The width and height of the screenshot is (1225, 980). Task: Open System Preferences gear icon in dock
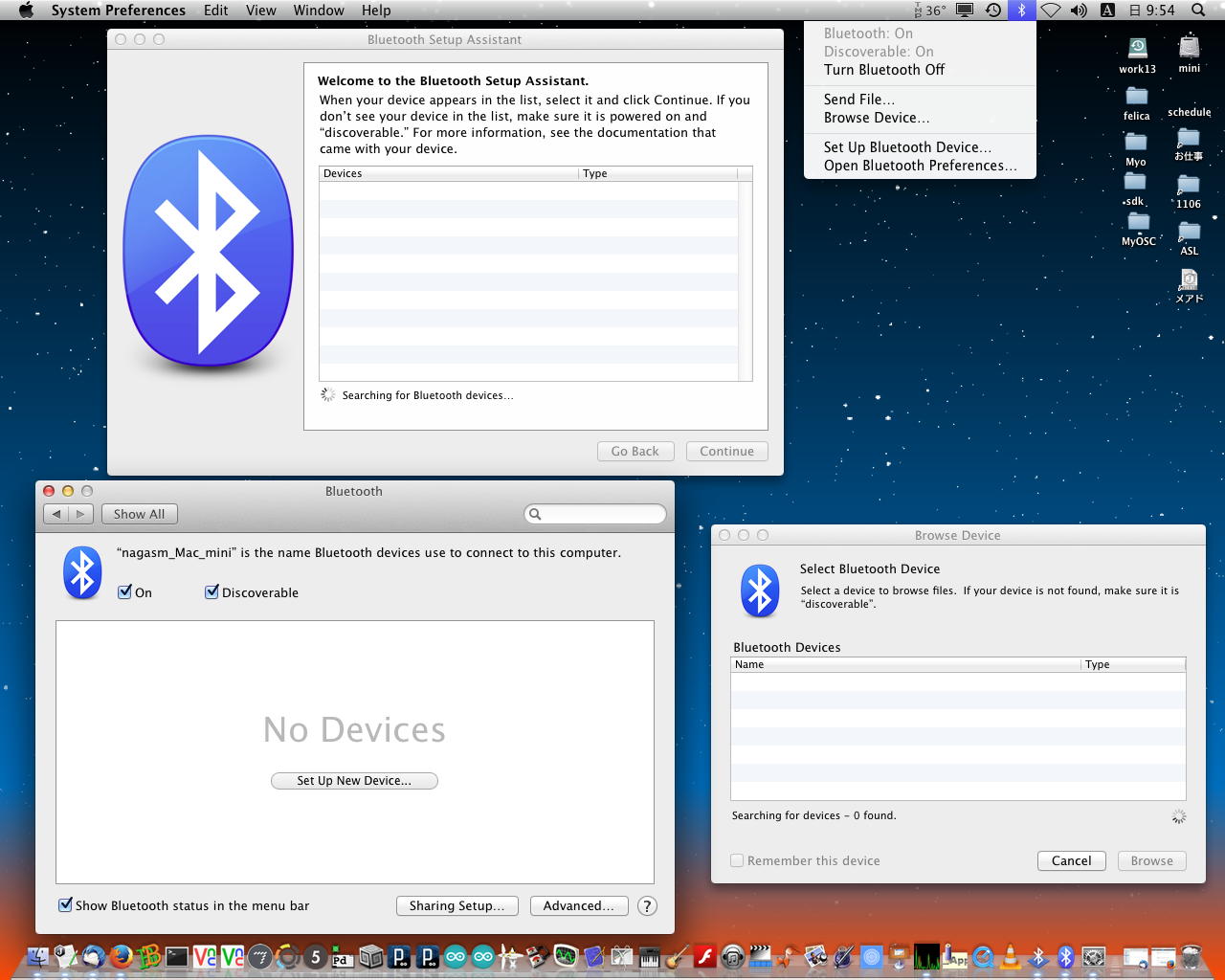[1094, 956]
